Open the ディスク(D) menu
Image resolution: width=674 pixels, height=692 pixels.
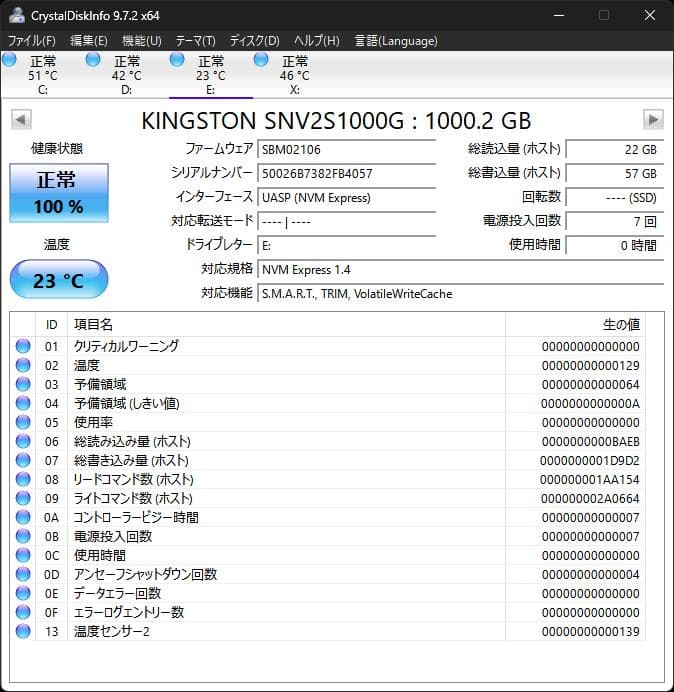click(x=255, y=41)
